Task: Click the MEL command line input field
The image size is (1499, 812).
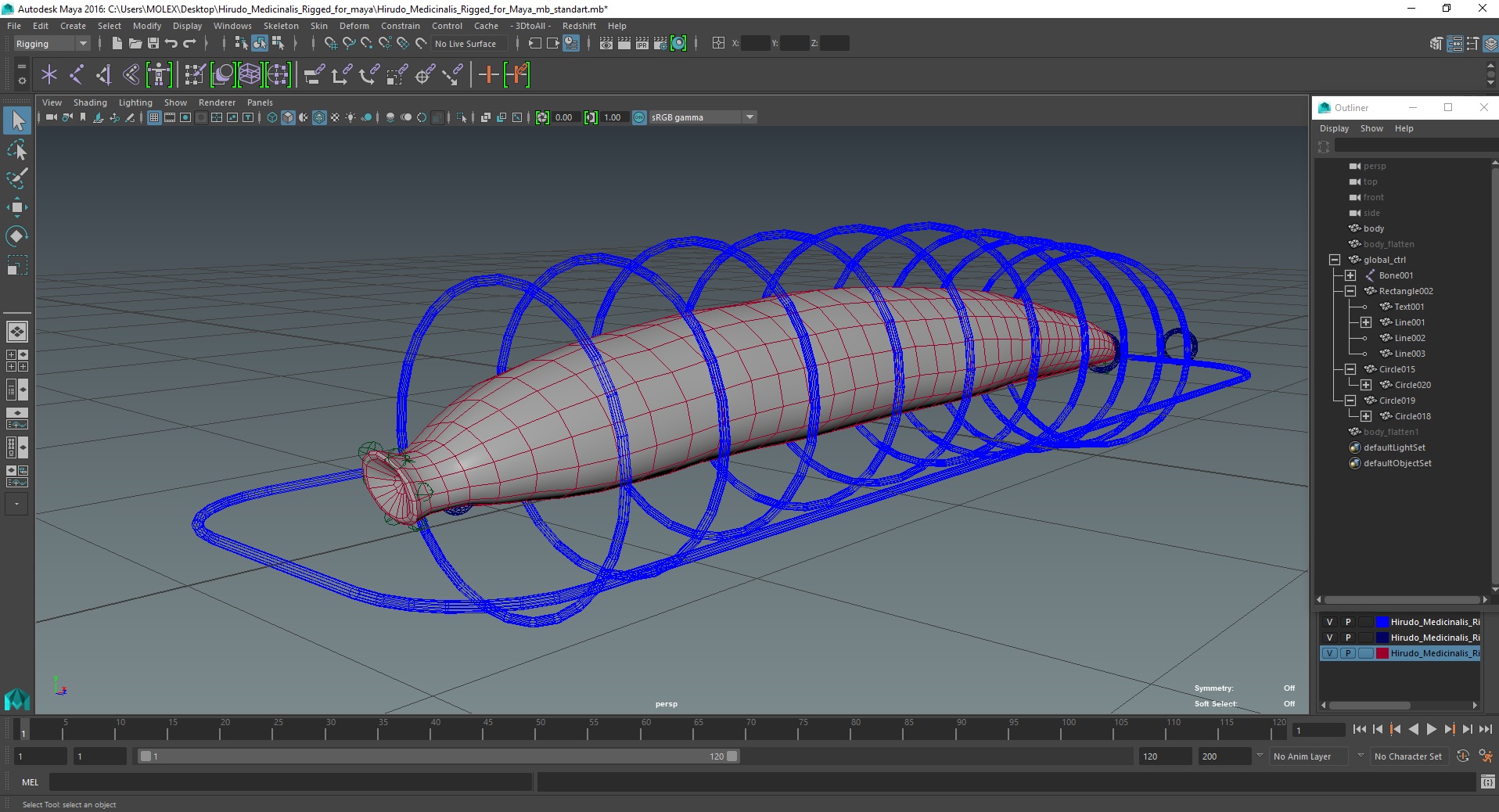Action: pos(291,781)
